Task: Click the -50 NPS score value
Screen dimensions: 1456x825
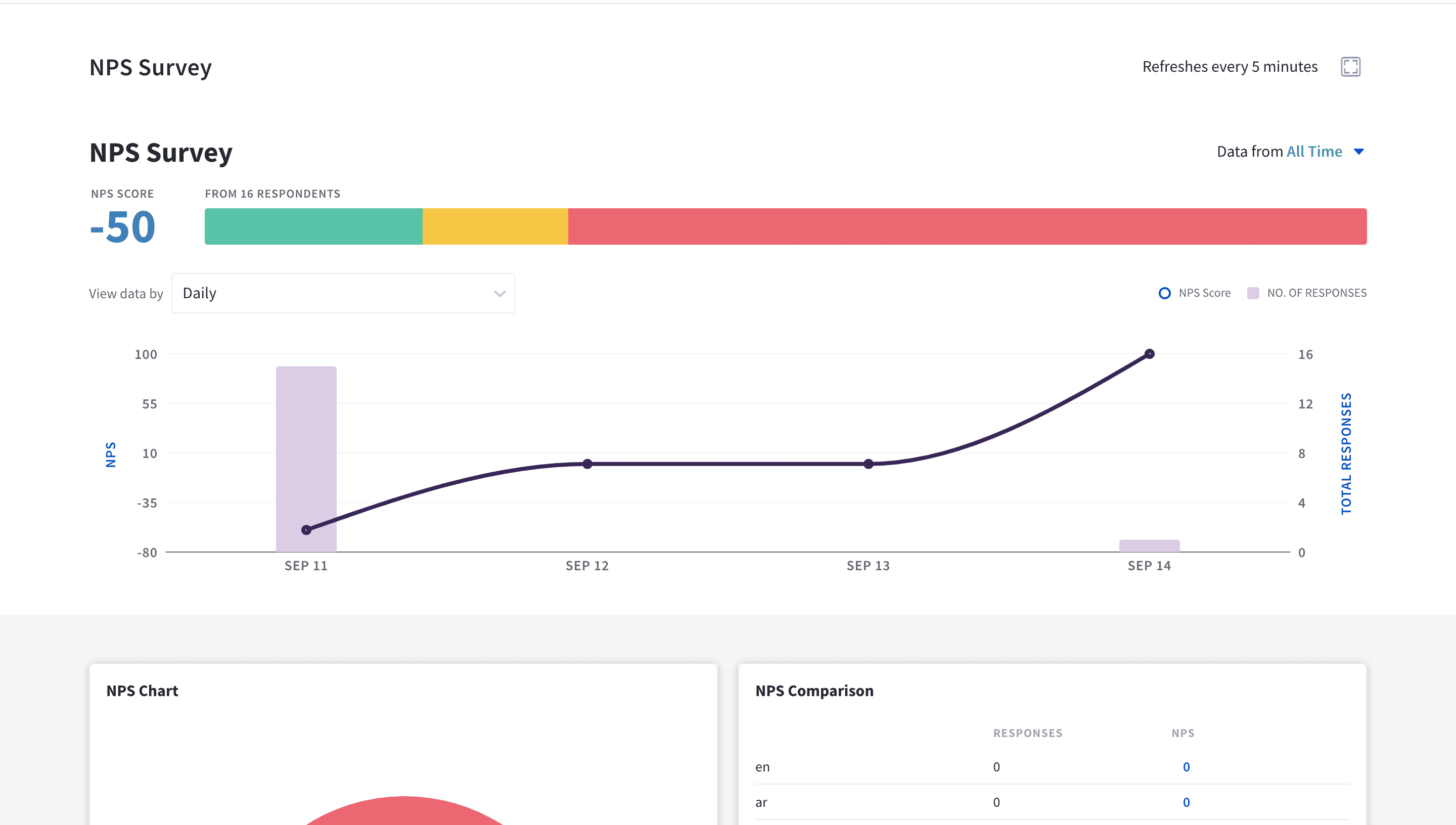Action: (x=122, y=227)
